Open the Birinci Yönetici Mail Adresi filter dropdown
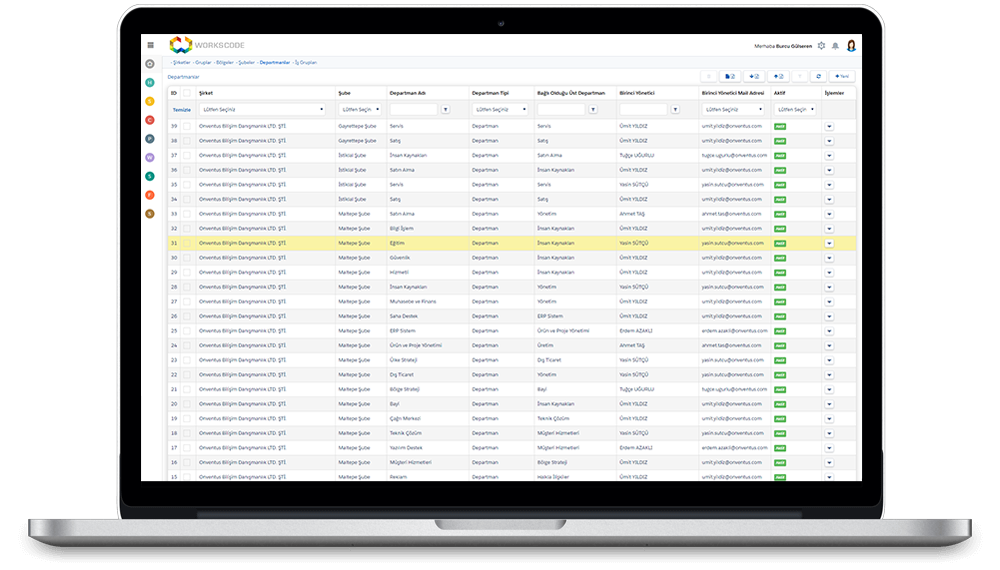Screen dimensions: 1000x570 pyautogui.click(x=733, y=110)
